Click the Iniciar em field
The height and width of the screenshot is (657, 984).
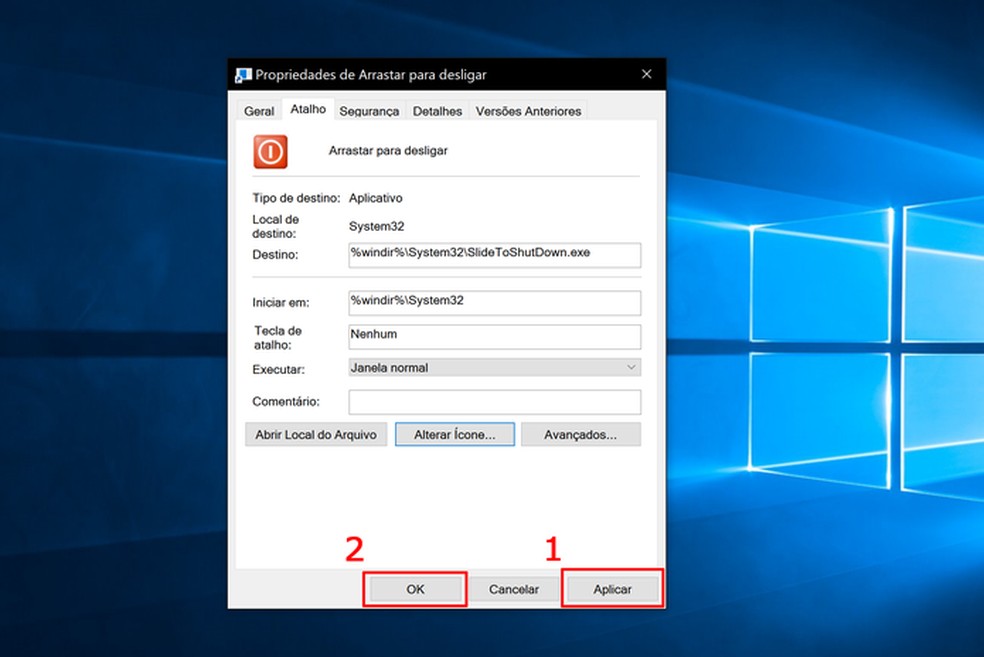coord(494,302)
